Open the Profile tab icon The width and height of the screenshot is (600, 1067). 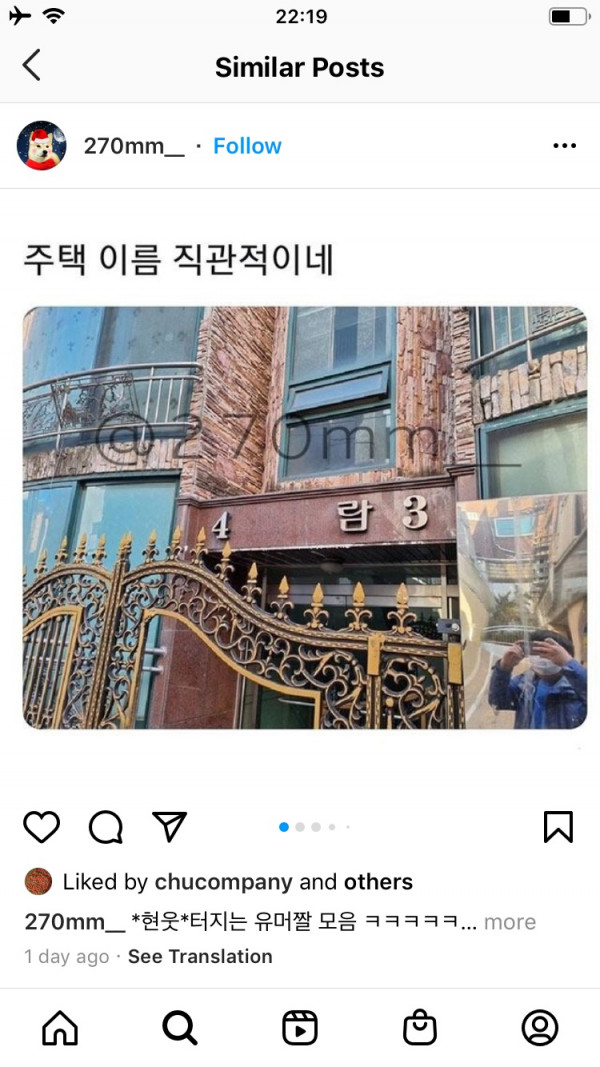click(x=539, y=1027)
